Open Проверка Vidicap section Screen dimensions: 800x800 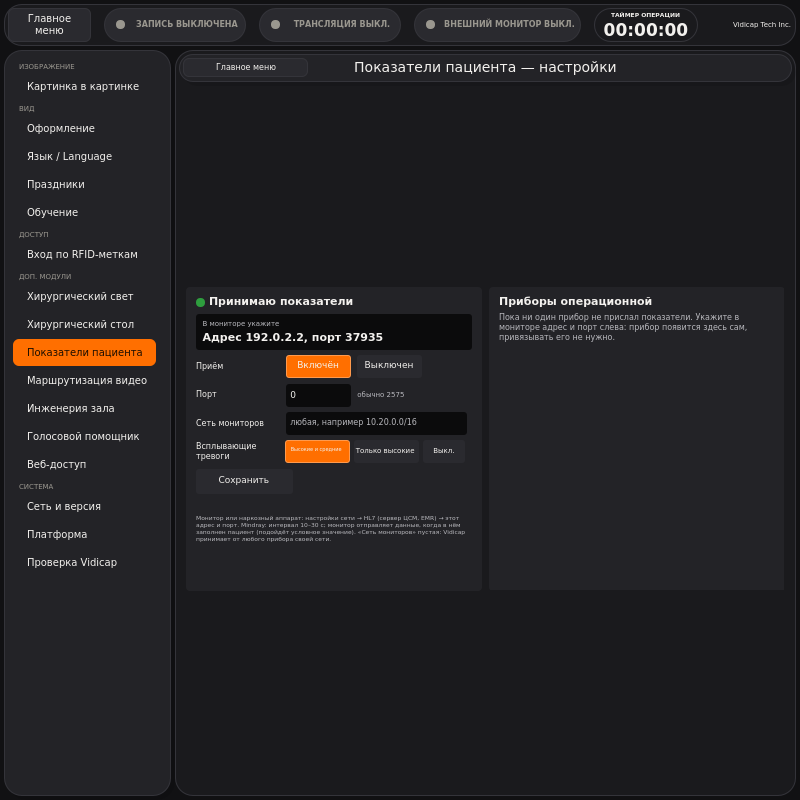click(x=85, y=562)
